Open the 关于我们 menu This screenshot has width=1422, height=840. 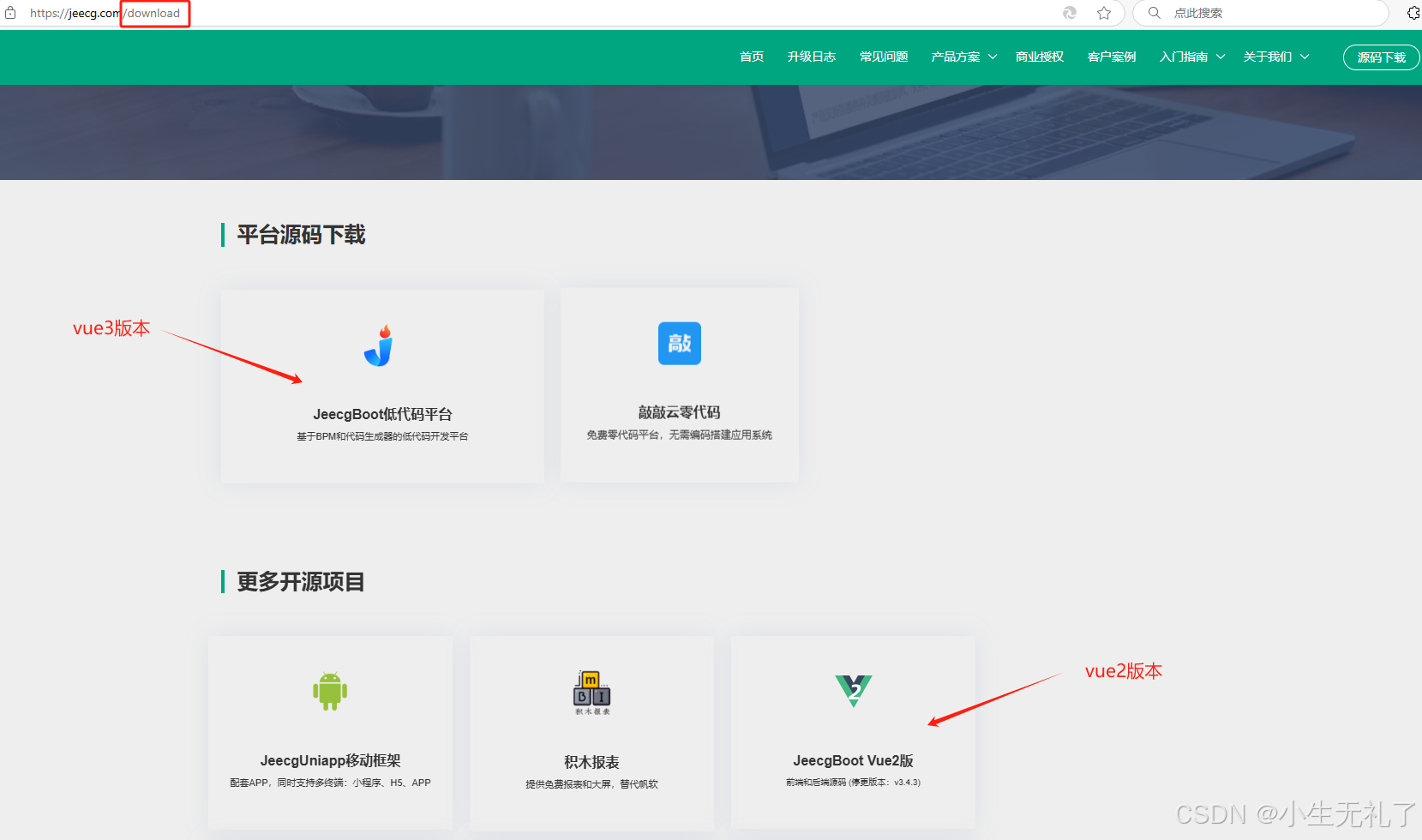(x=1268, y=57)
